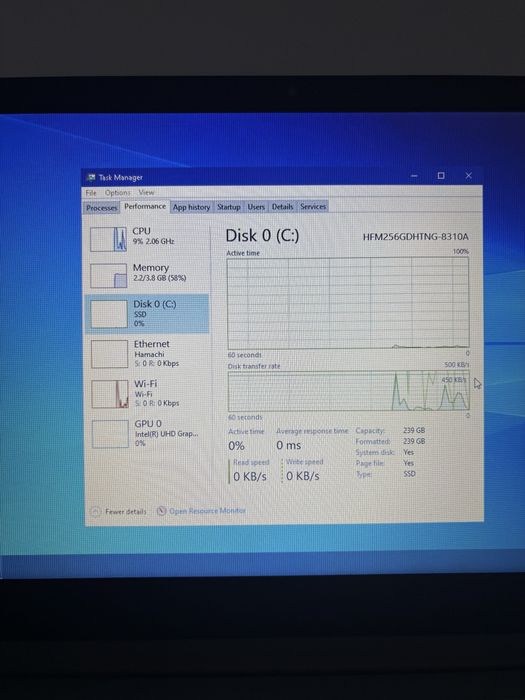Viewport: 525px width, 700px height.
Task: Click the 9% 2.06 GHz CPU text
Action: tap(153, 241)
